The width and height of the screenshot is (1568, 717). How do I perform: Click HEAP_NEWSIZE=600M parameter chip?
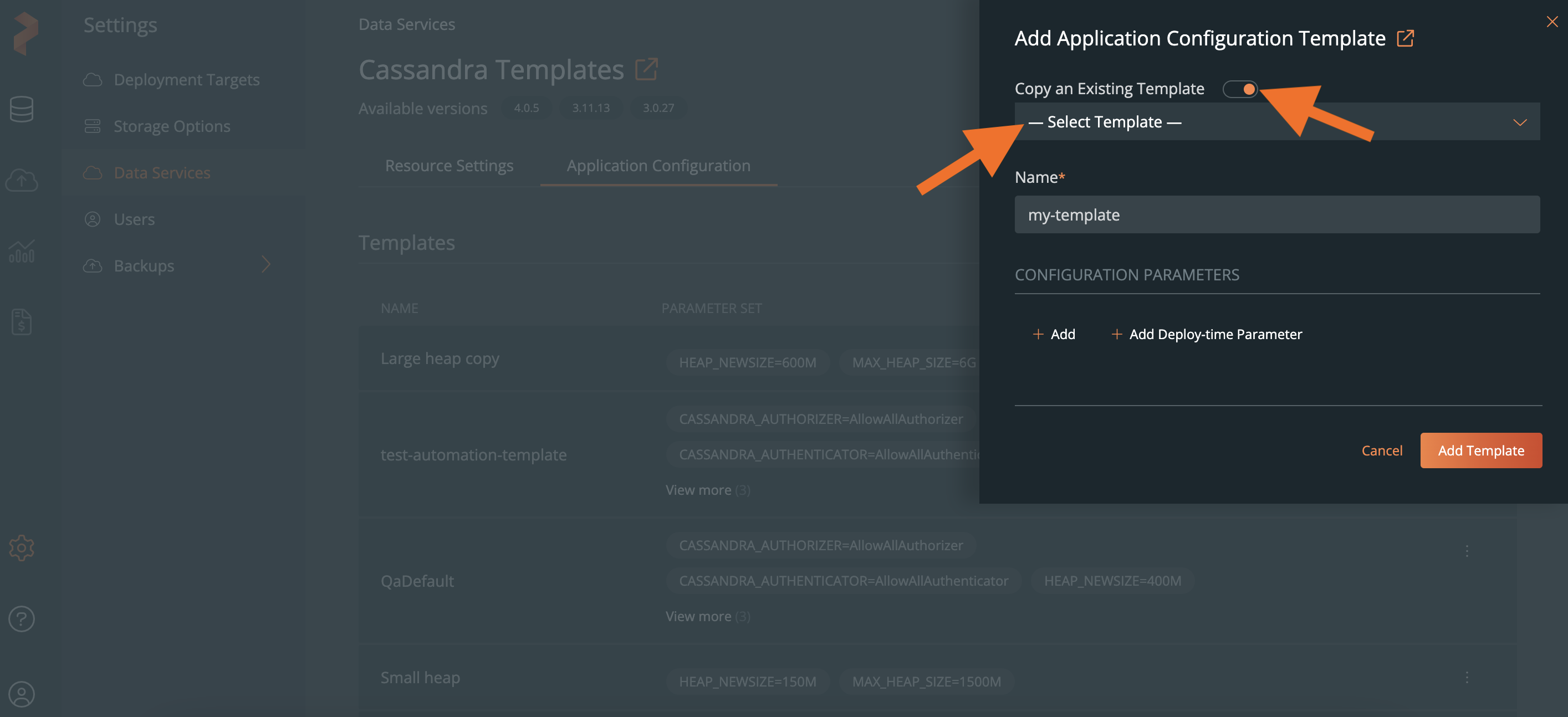748,363
